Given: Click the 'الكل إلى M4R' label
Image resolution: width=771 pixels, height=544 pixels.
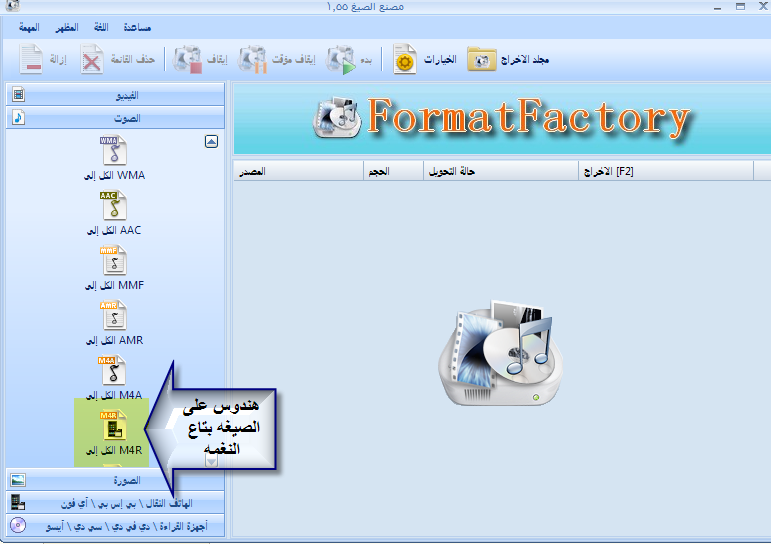Looking at the screenshot, I should (114, 451).
